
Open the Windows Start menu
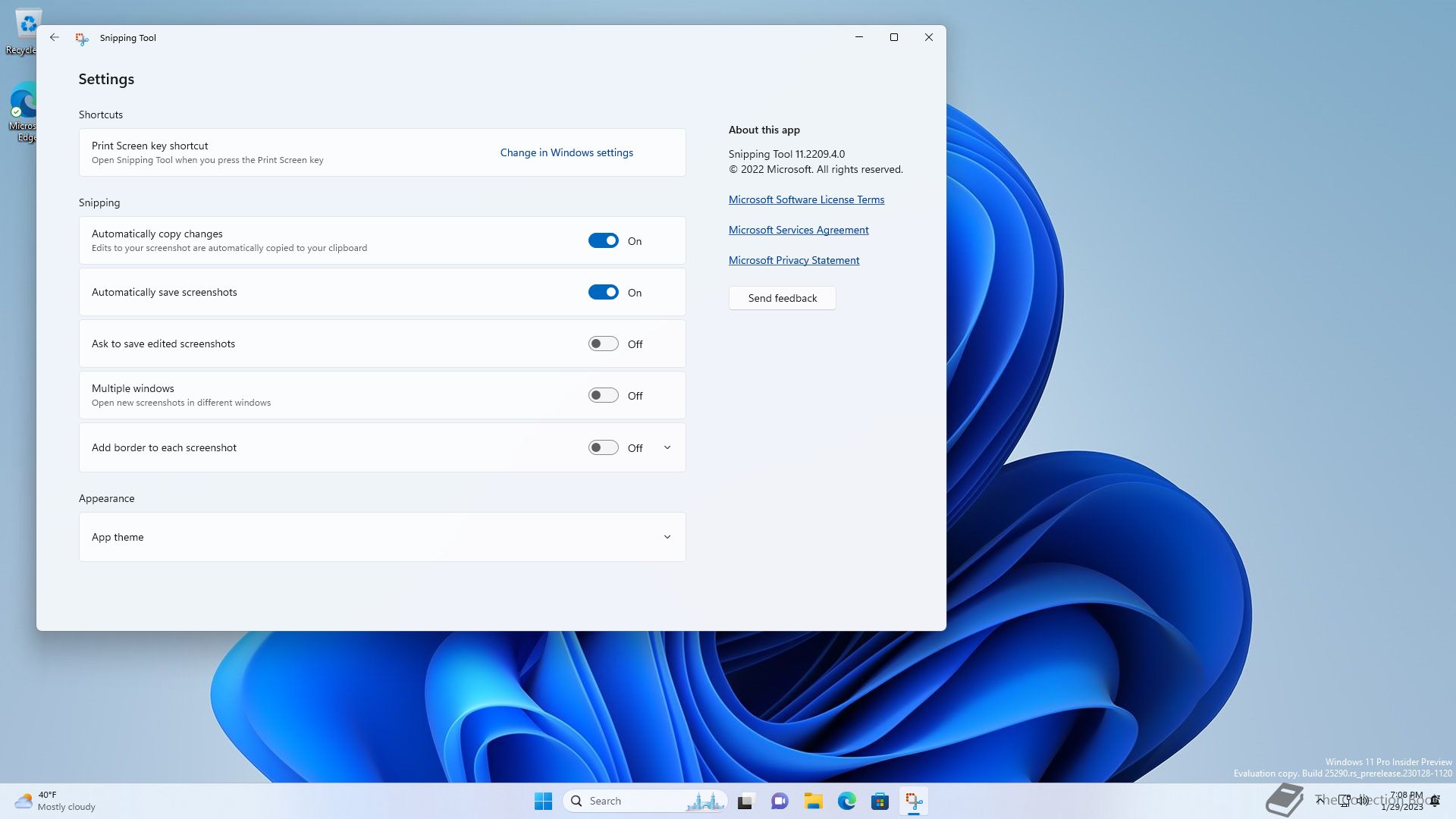click(x=543, y=801)
